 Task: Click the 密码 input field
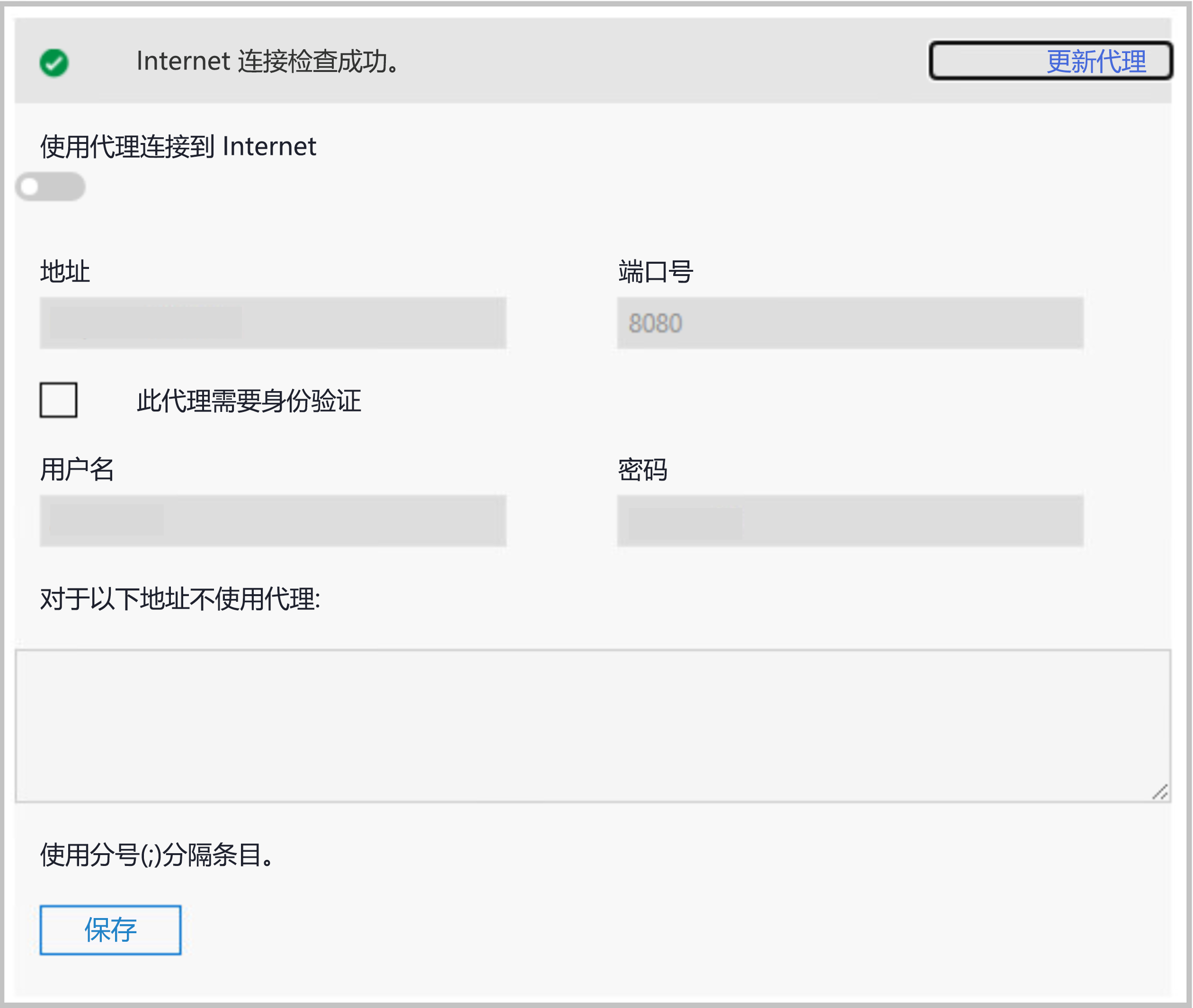click(x=850, y=521)
